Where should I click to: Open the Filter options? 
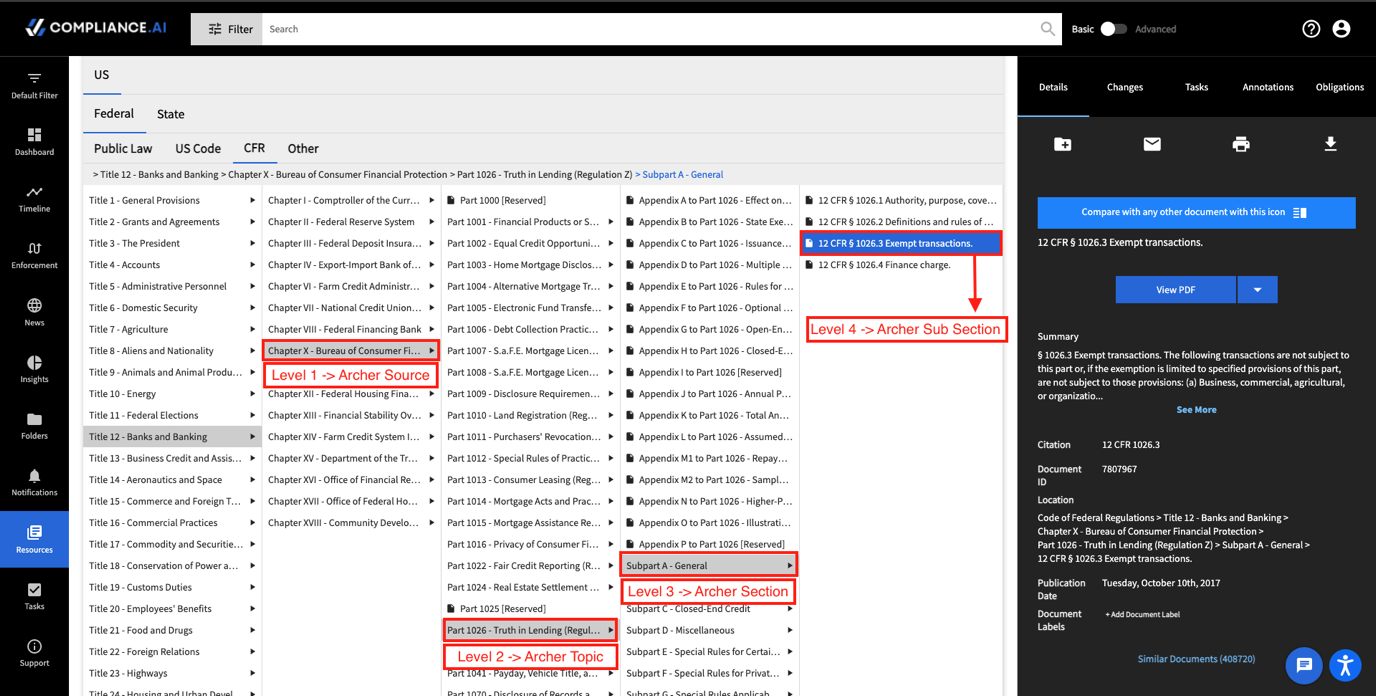[227, 29]
